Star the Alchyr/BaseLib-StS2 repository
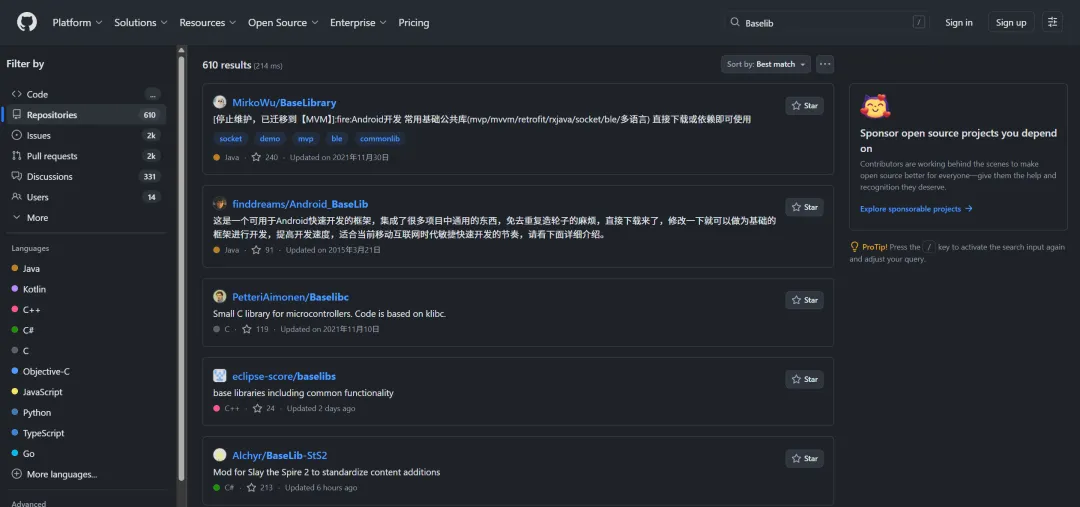 tap(804, 459)
